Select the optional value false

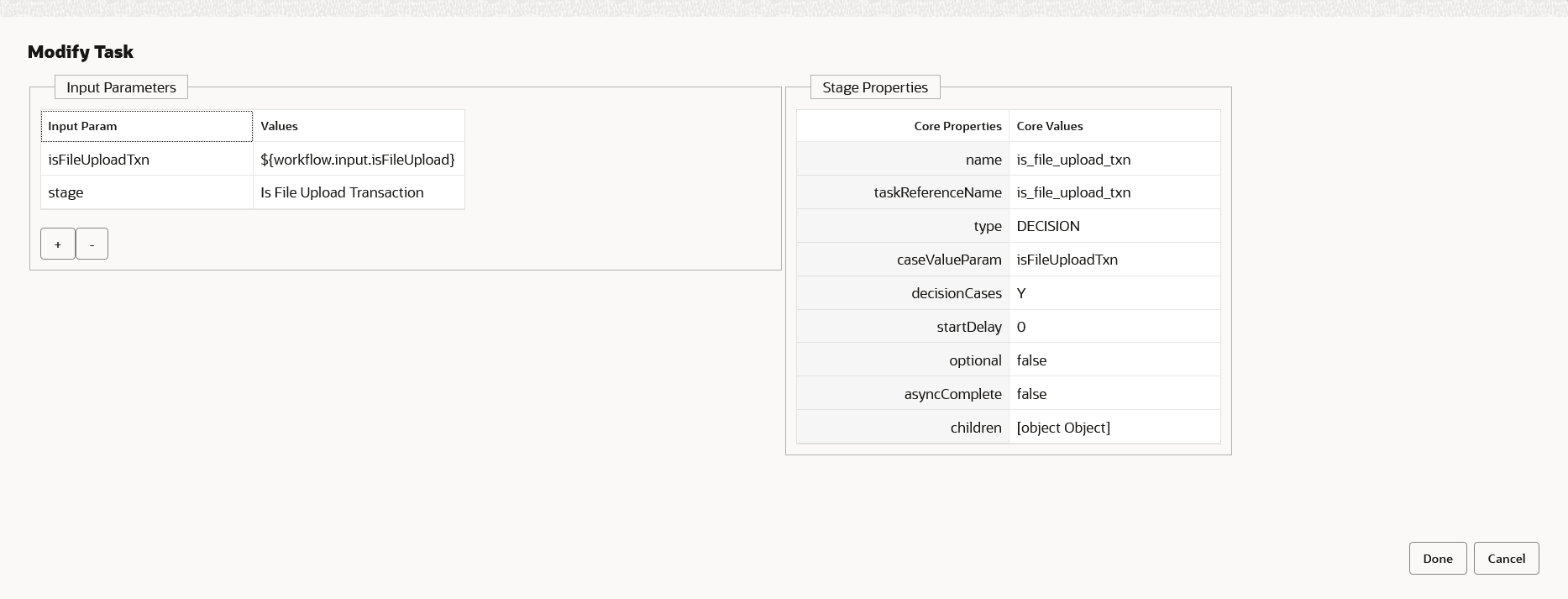pyautogui.click(x=1114, y=360)
